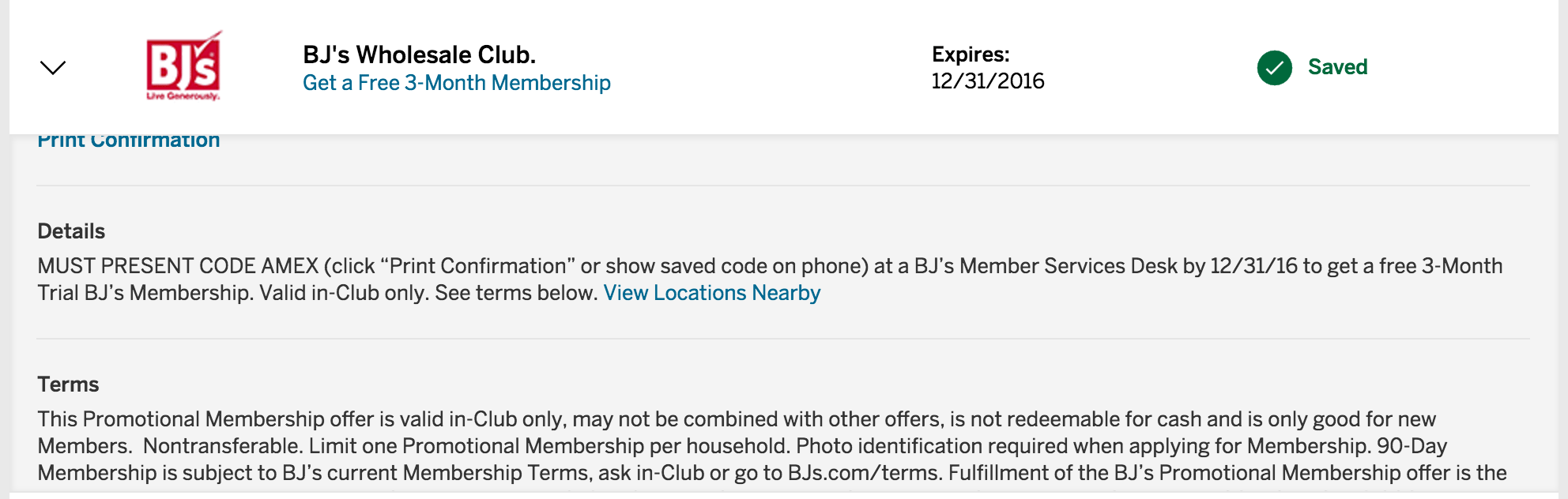Click the Live Generously tagline under the logo
The height and width of the screenshot is (499, 1568).
pyautogui.click(x=183, y=96)
